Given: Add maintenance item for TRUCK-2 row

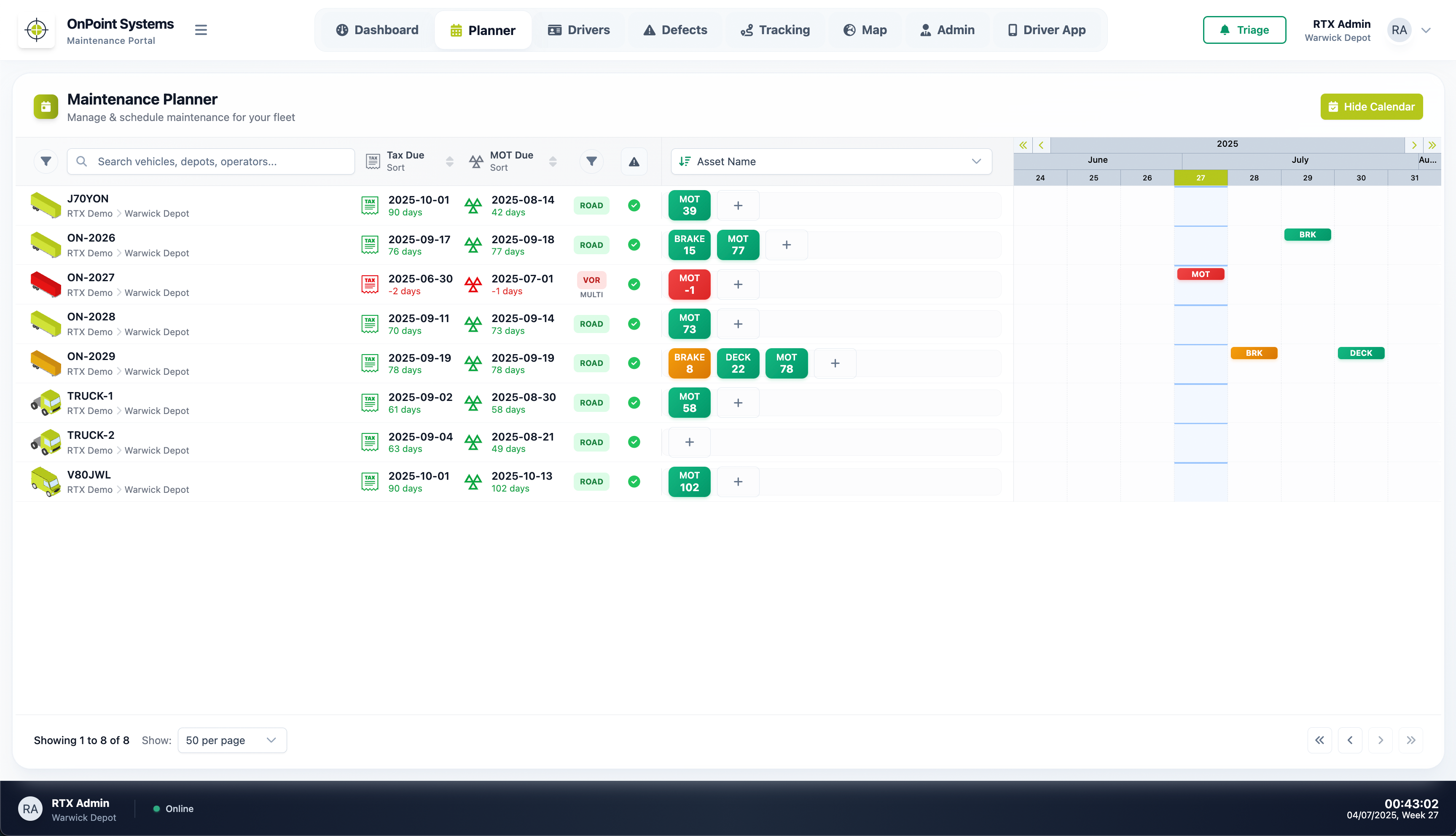Looking at the screenshot, I should tap(689, 441).
